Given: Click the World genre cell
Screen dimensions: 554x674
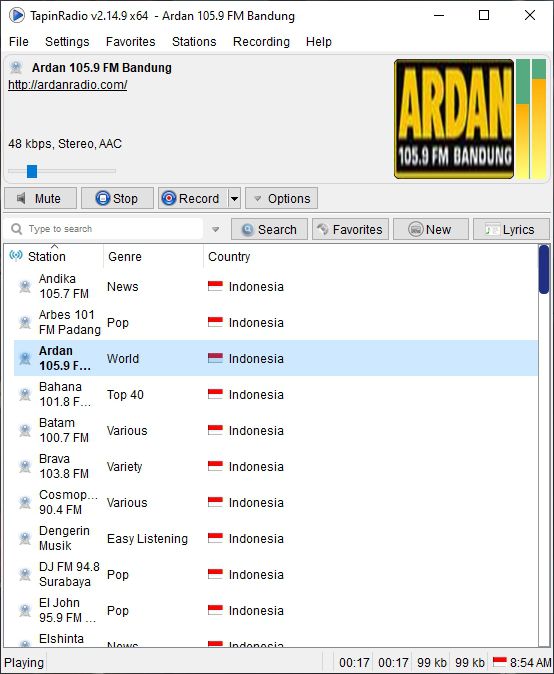Looking at the screenshot, I should (123, 358).
